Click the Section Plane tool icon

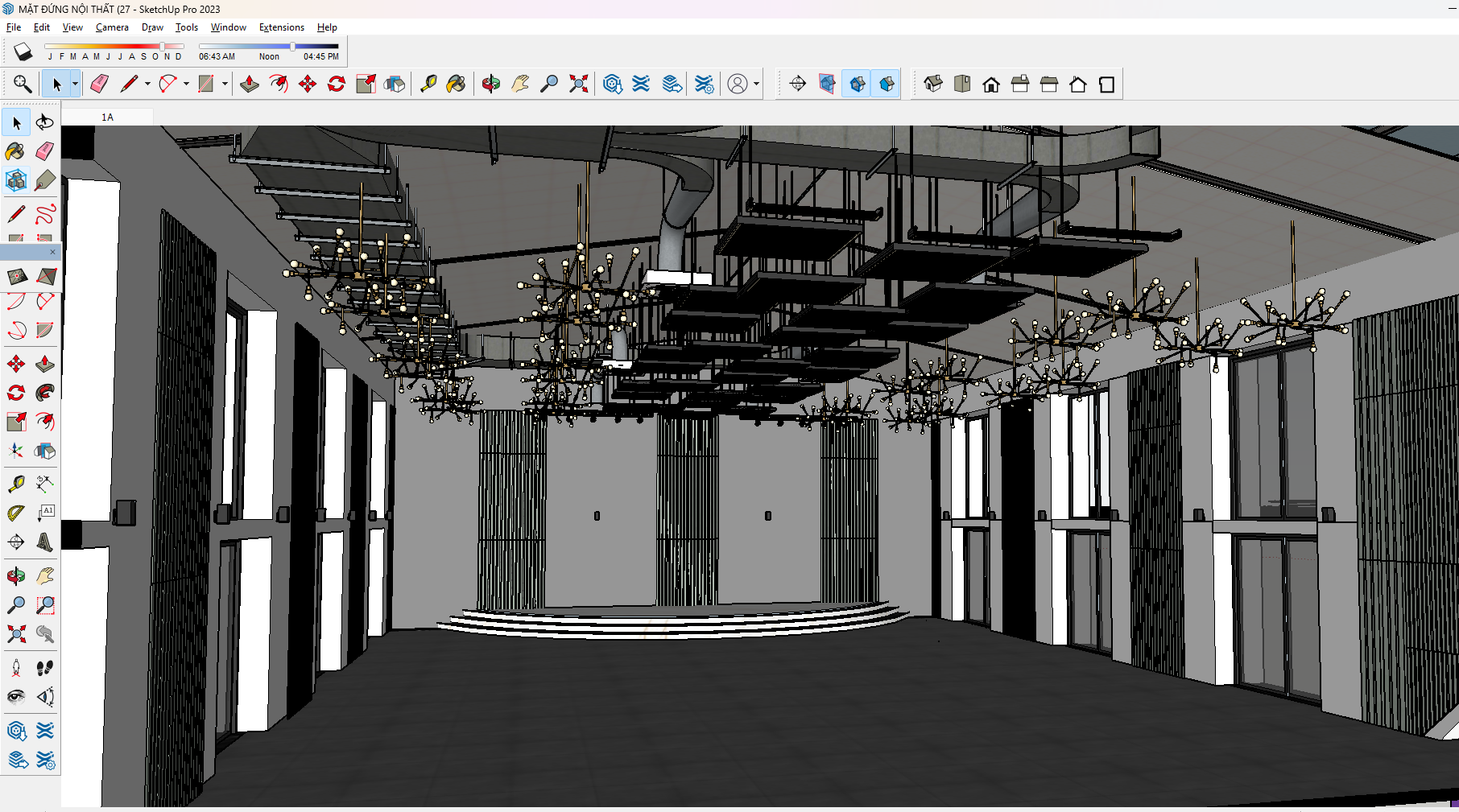point(798,84)
